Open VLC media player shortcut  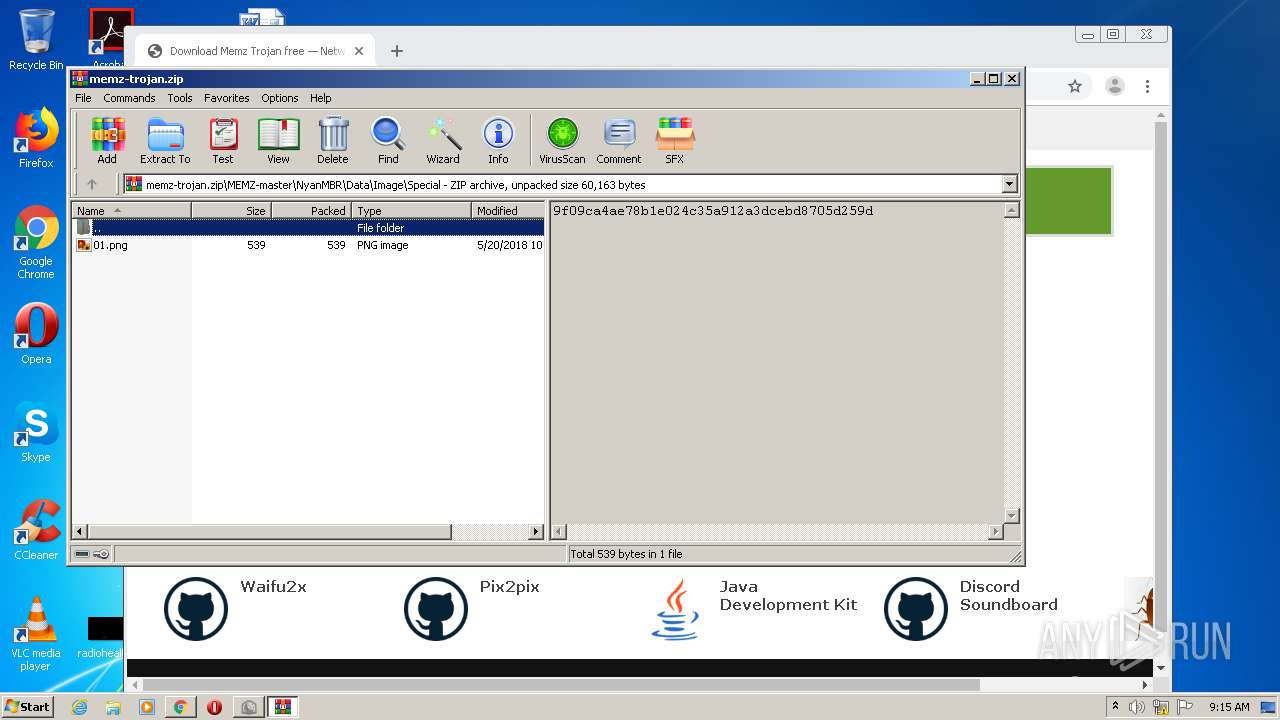coord(36,634)
